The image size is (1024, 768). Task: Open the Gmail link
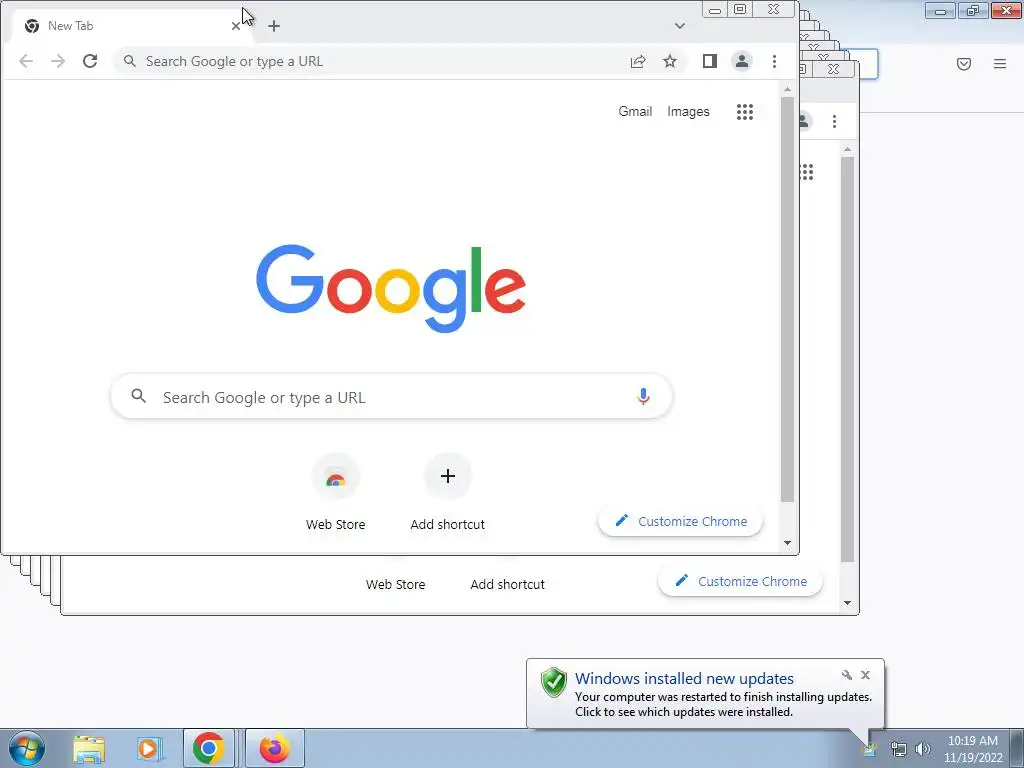[x=635, y=112]
